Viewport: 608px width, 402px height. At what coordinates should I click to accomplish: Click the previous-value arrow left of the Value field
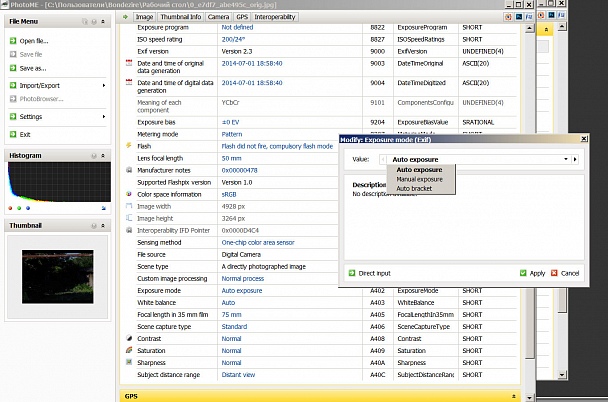tap(383, 159)
